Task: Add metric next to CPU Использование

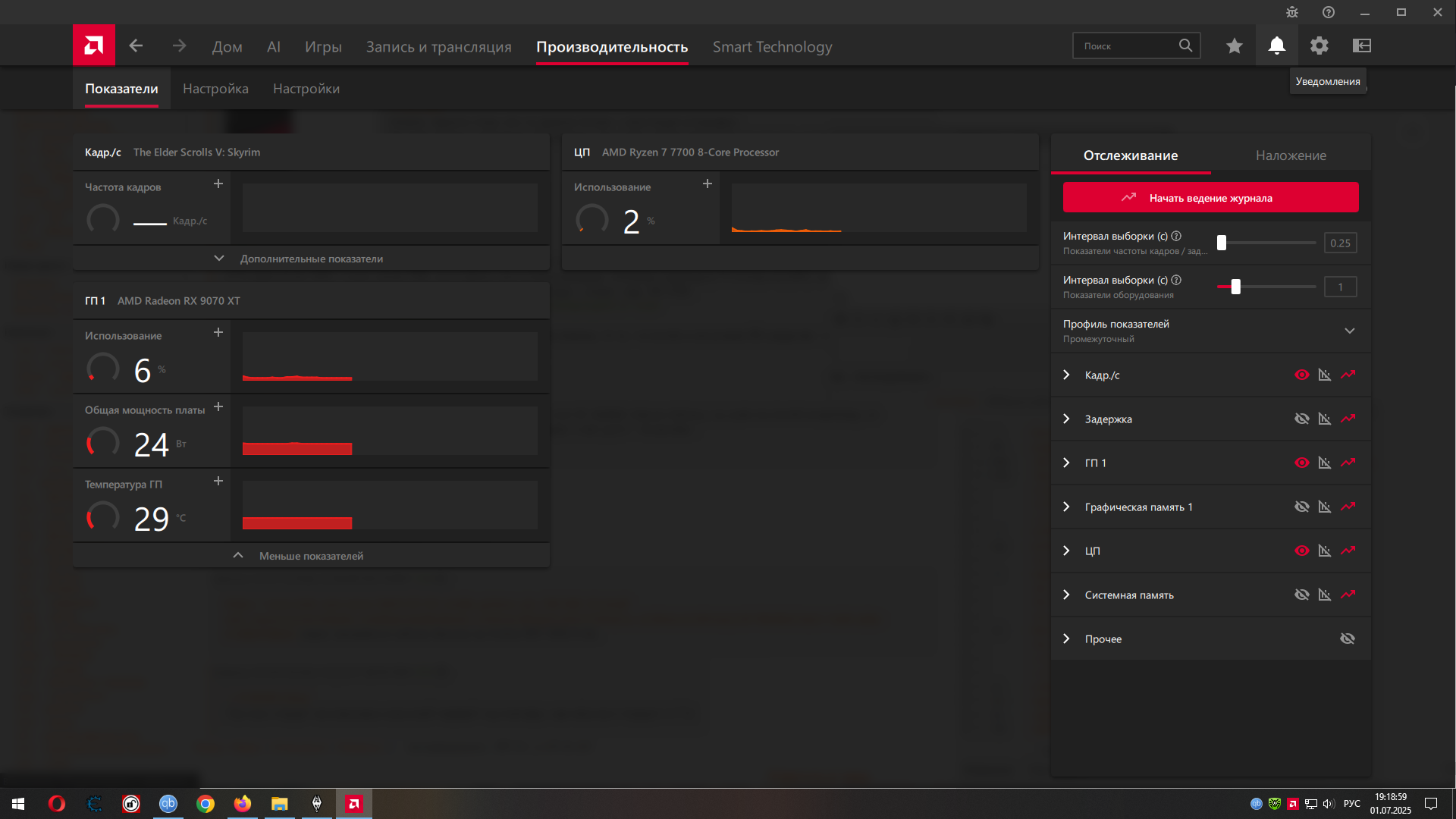Action: click(708, 184)
